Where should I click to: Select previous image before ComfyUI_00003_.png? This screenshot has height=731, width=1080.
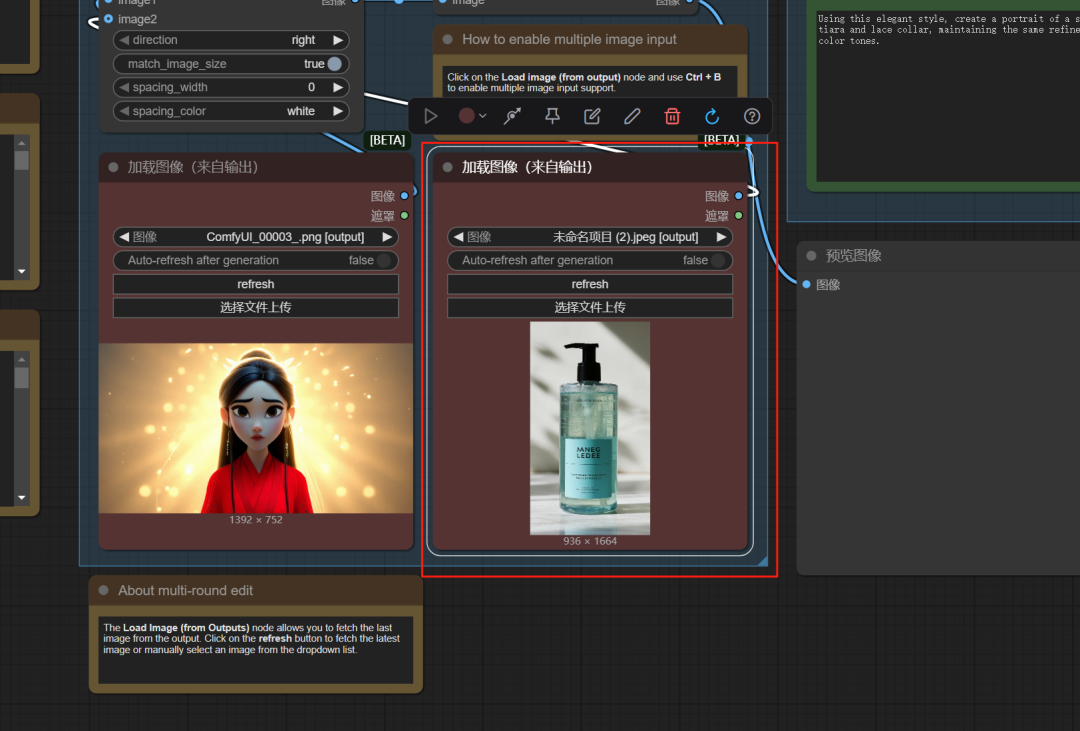(x=124, y=237)
